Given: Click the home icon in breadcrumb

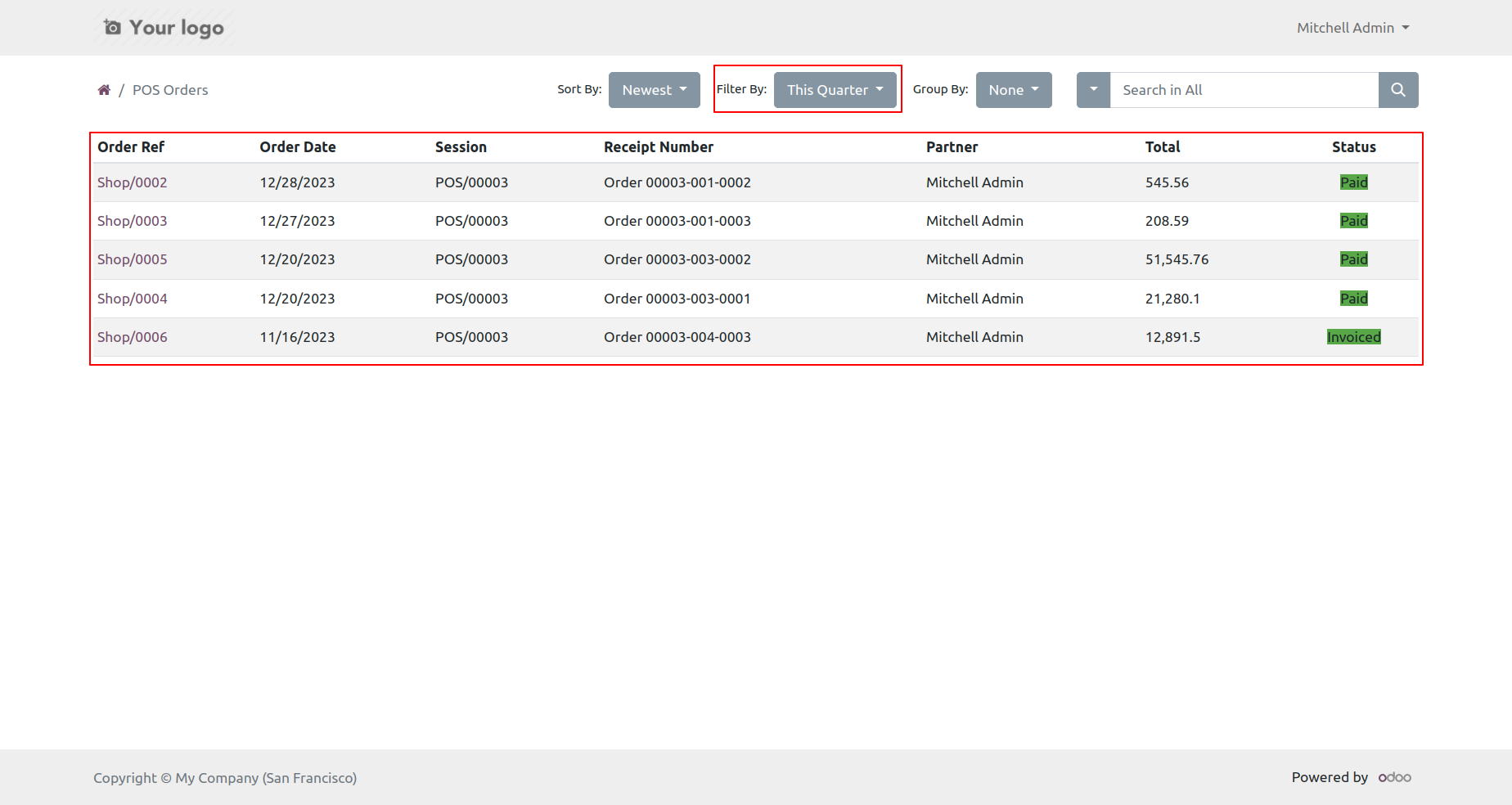Looking at the screenshot, I should pos(104,90).
